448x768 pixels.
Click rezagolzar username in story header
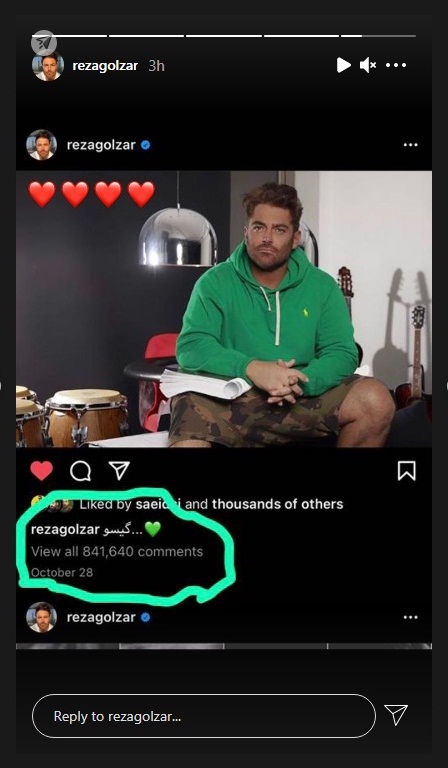(x=105, y=66)
